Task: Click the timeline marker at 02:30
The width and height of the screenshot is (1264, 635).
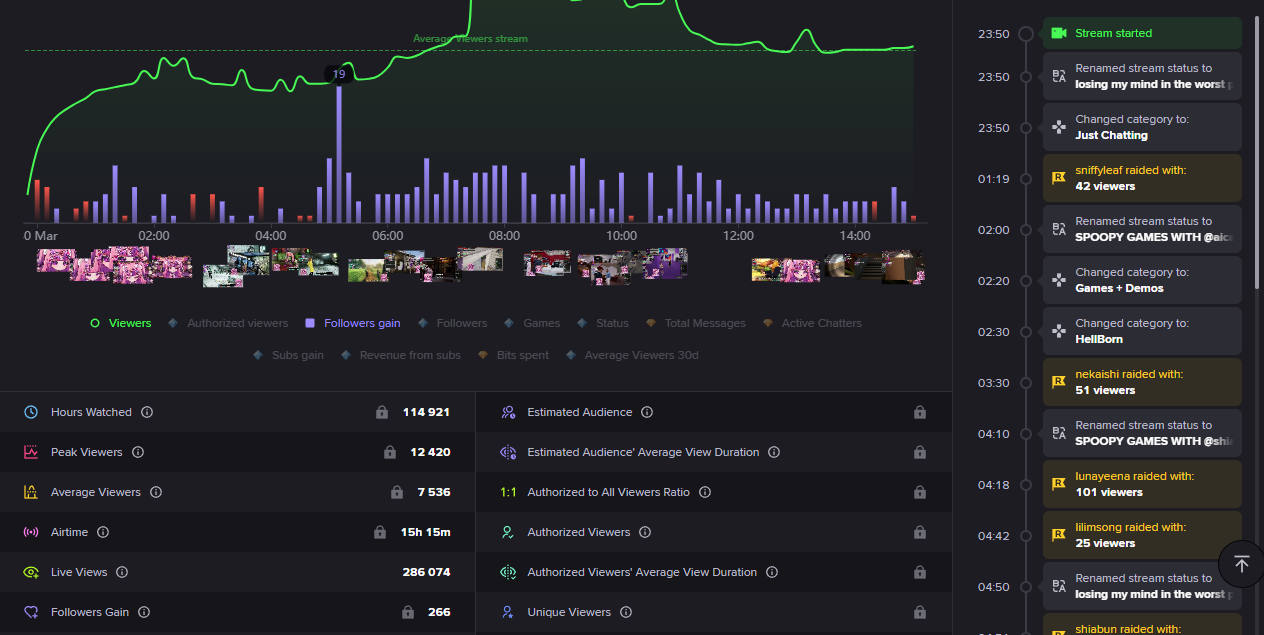Action: pyautogui.click(x=1025, y=332)
